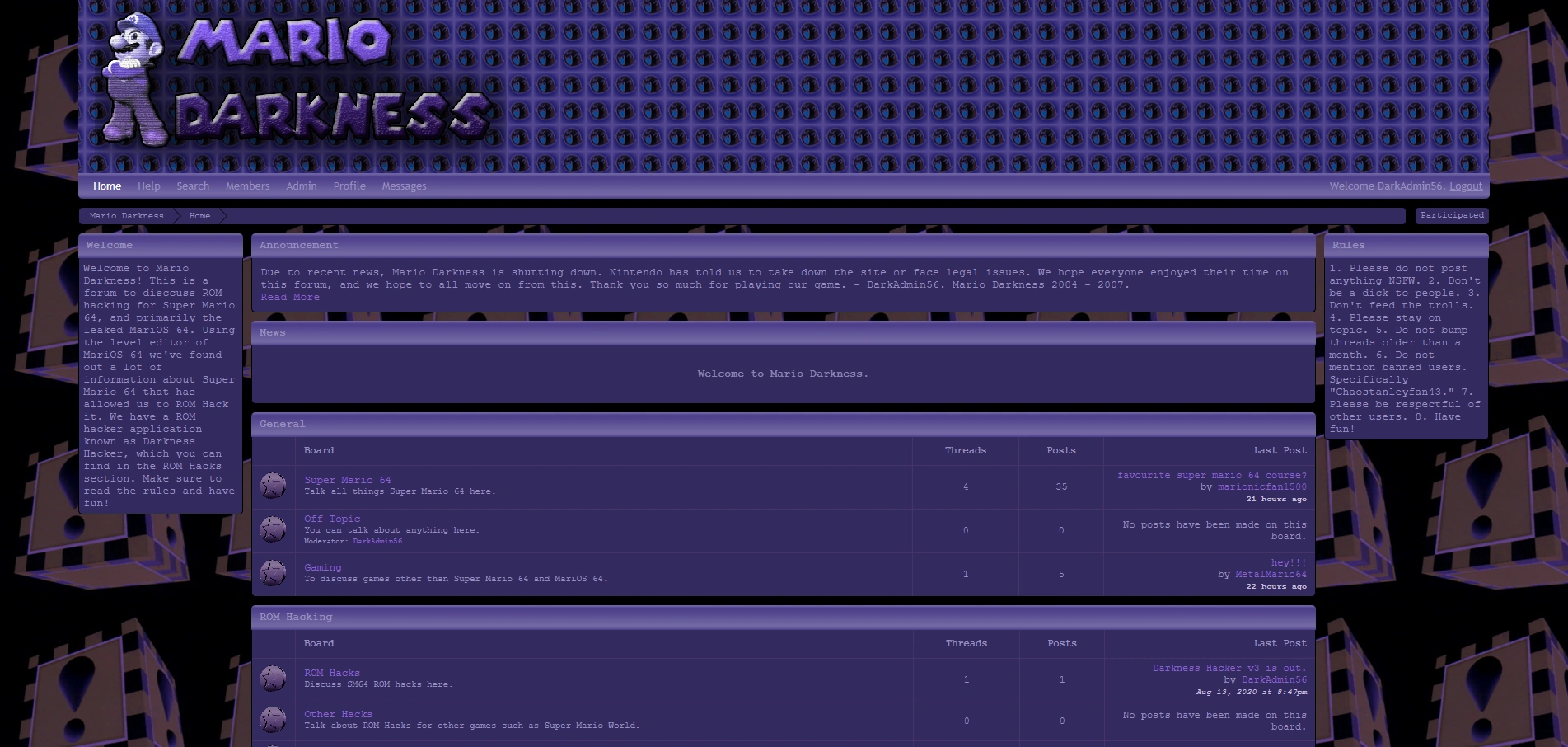Open the Profile menu item

(349, 186)
